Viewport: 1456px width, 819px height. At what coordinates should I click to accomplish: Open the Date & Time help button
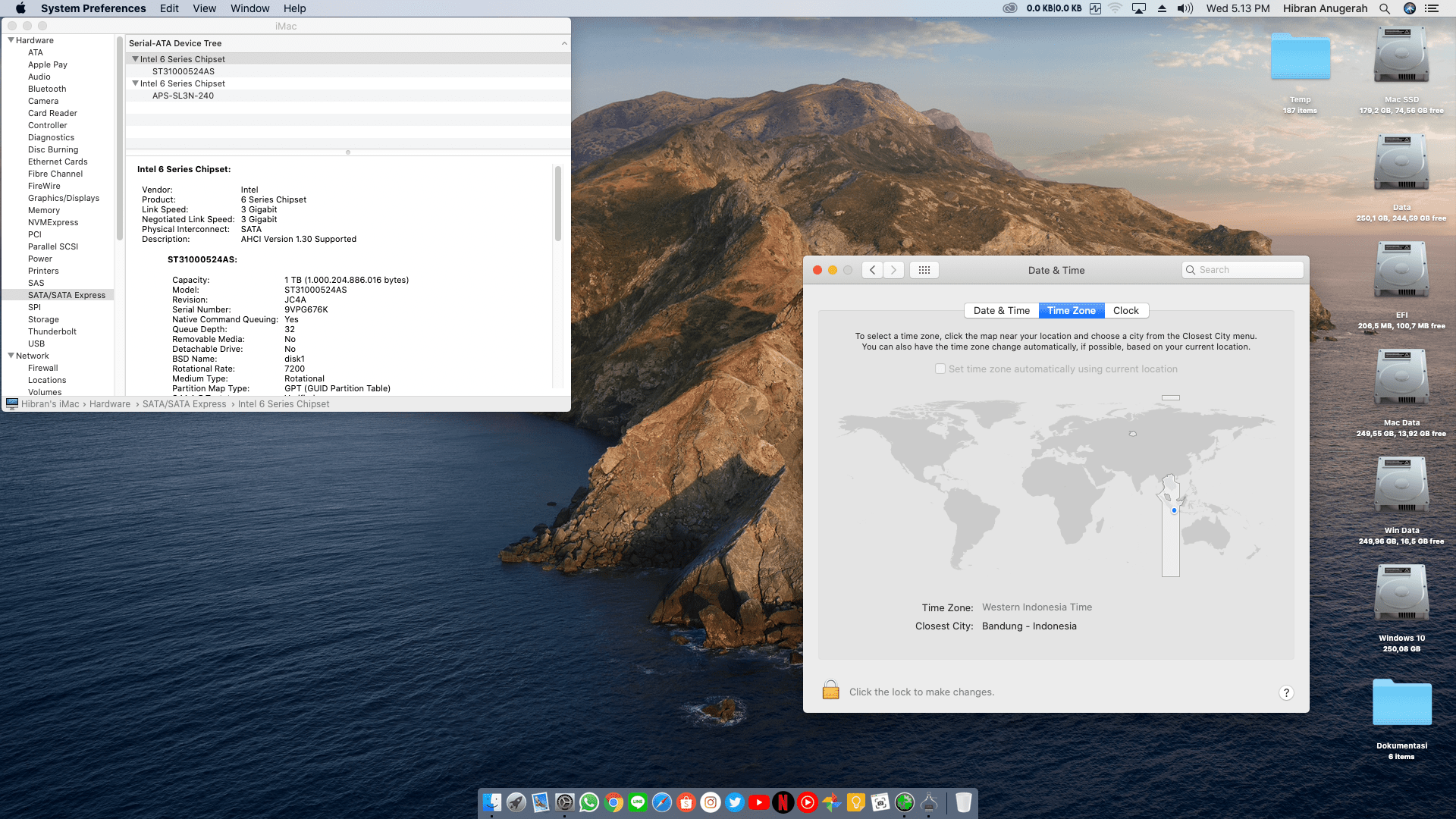coord(1285,692)
